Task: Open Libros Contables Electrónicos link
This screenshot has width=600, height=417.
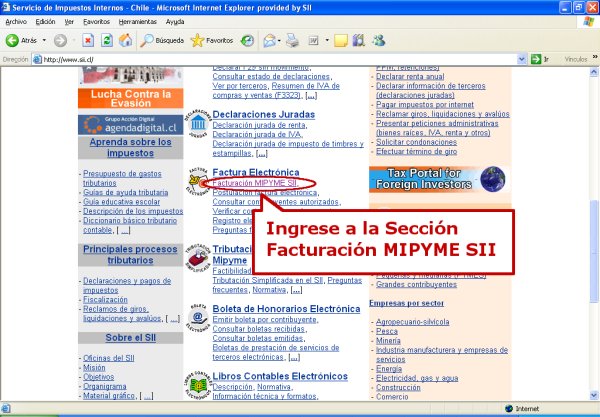Action: 280,376
